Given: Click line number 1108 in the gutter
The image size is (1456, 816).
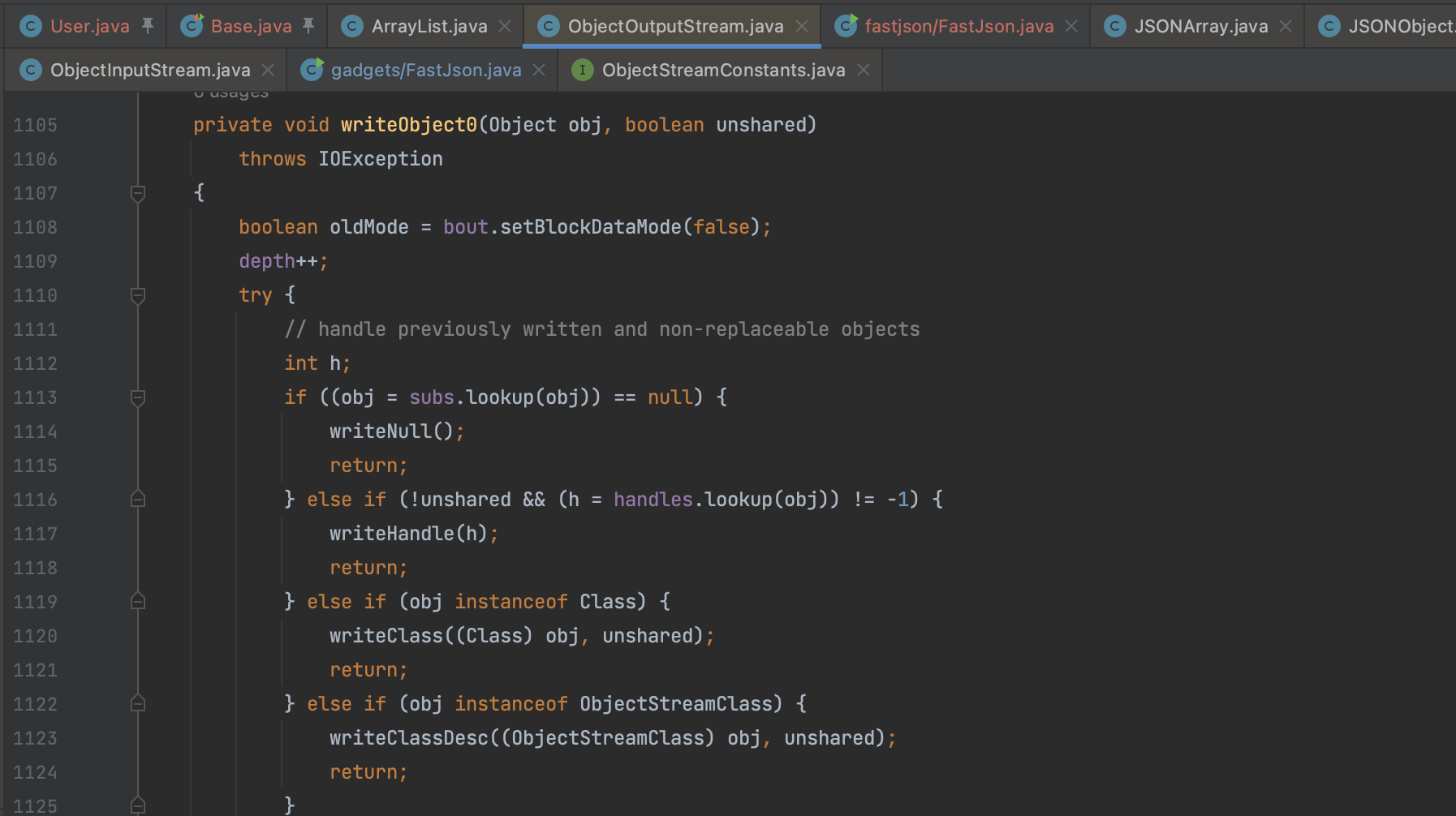Looking at the screenshot, I should 35,227.
